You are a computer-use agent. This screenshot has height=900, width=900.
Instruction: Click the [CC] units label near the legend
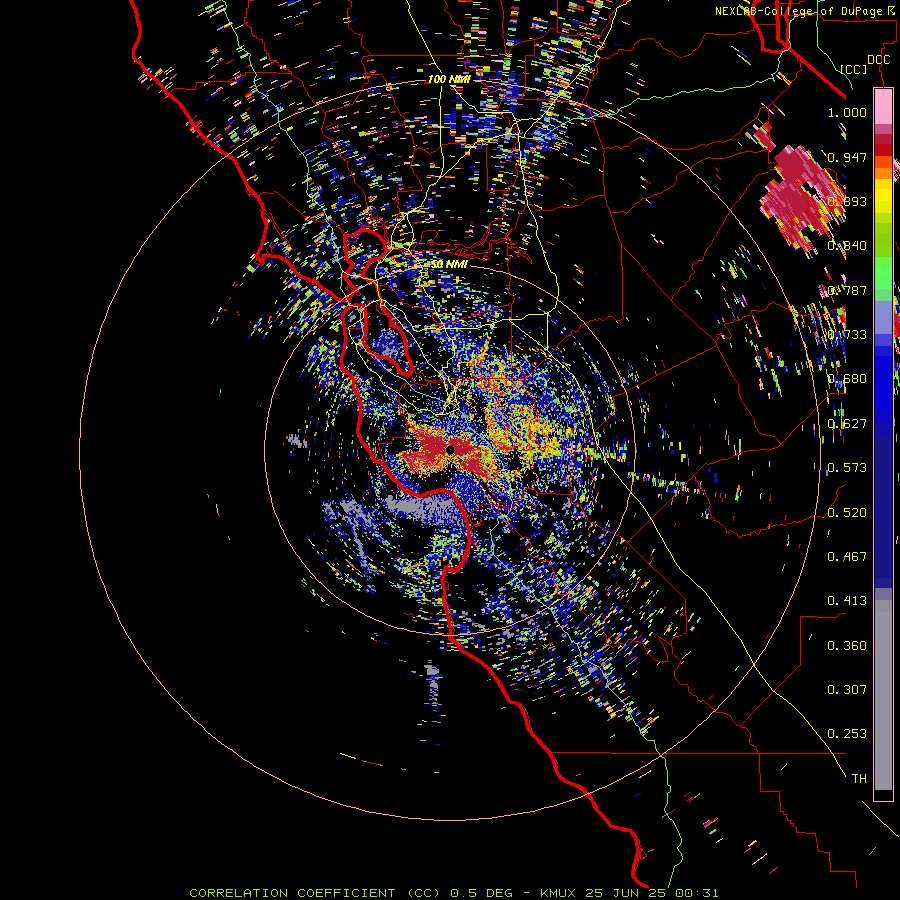[x=854, y=69]
